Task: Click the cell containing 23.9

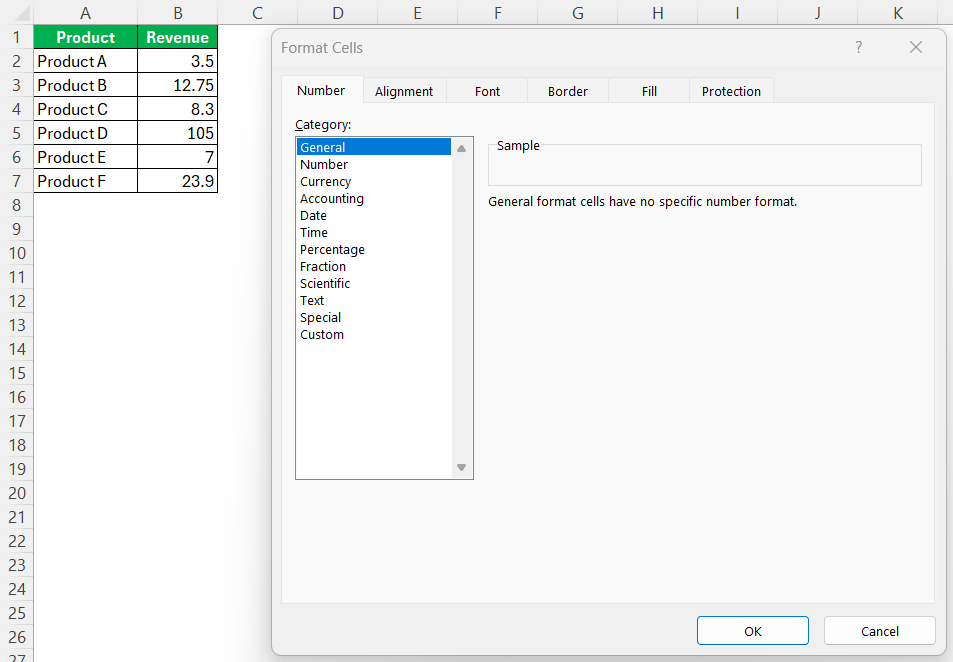Action: [177, 181]
